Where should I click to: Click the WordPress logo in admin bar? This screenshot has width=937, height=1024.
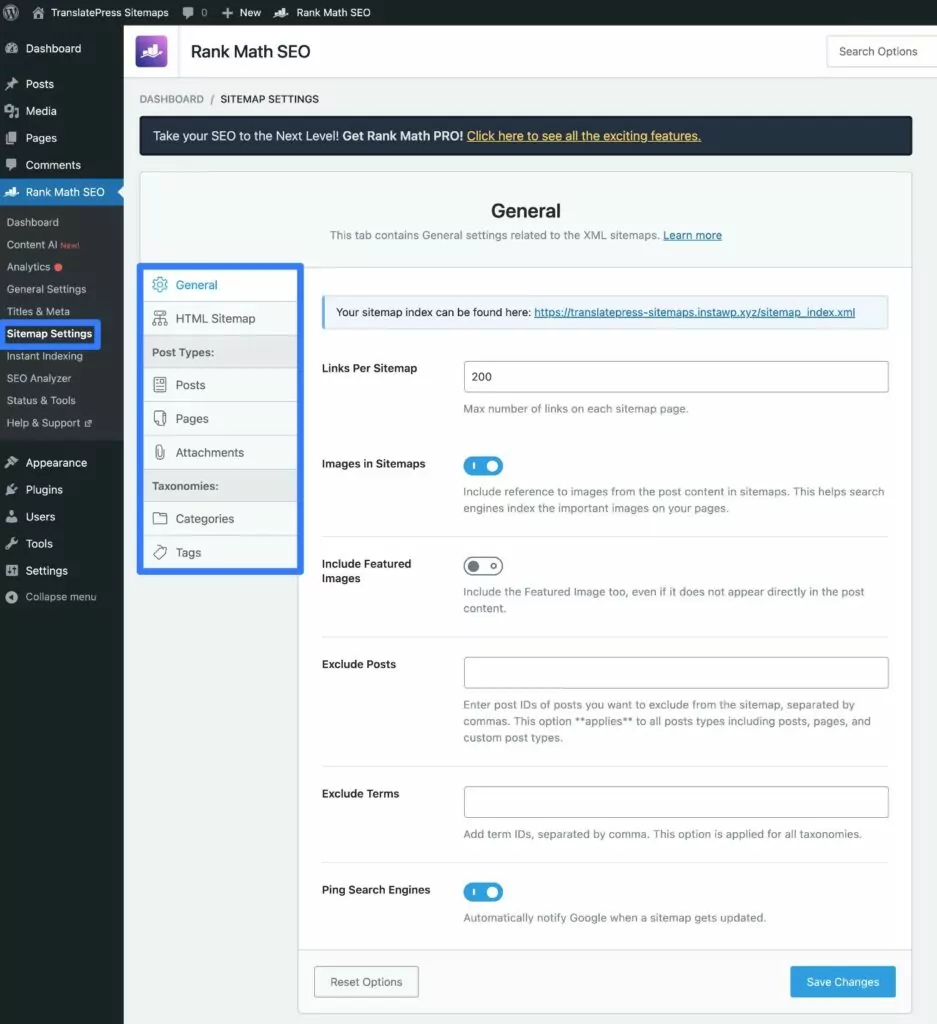click(10, 12)
